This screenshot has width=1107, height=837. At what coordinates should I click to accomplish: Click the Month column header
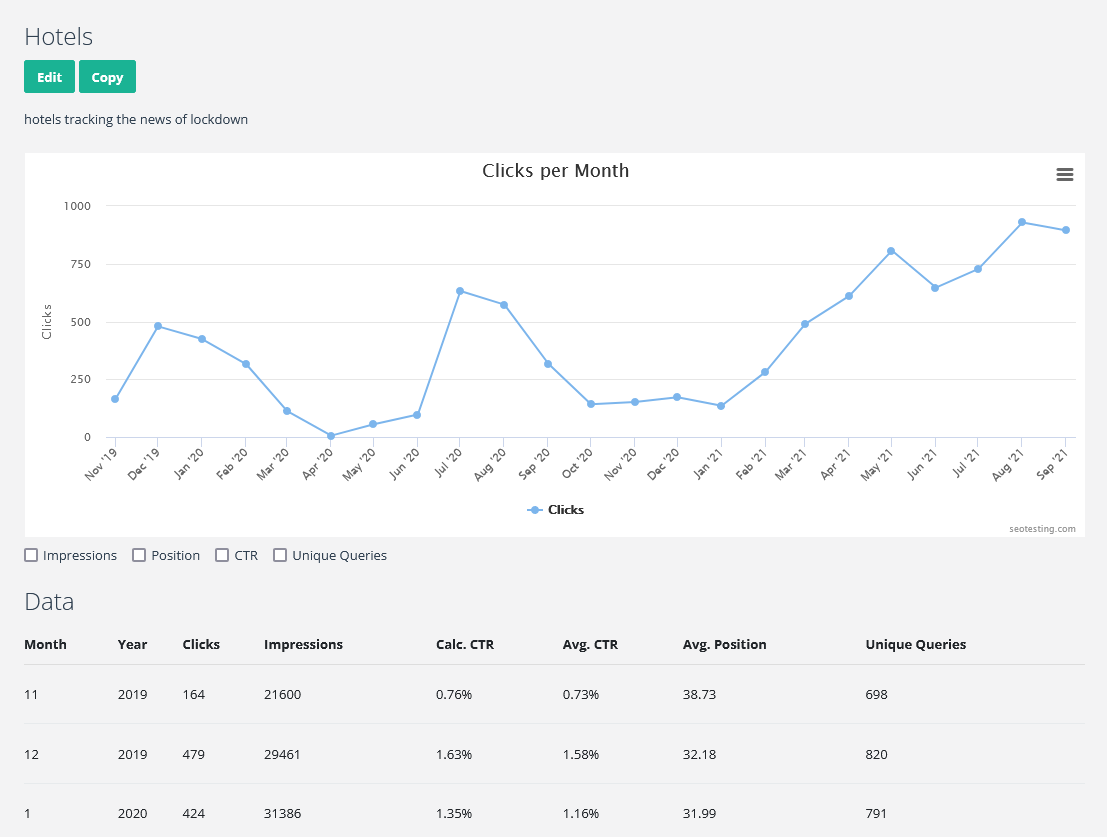[x=45, y=644]
